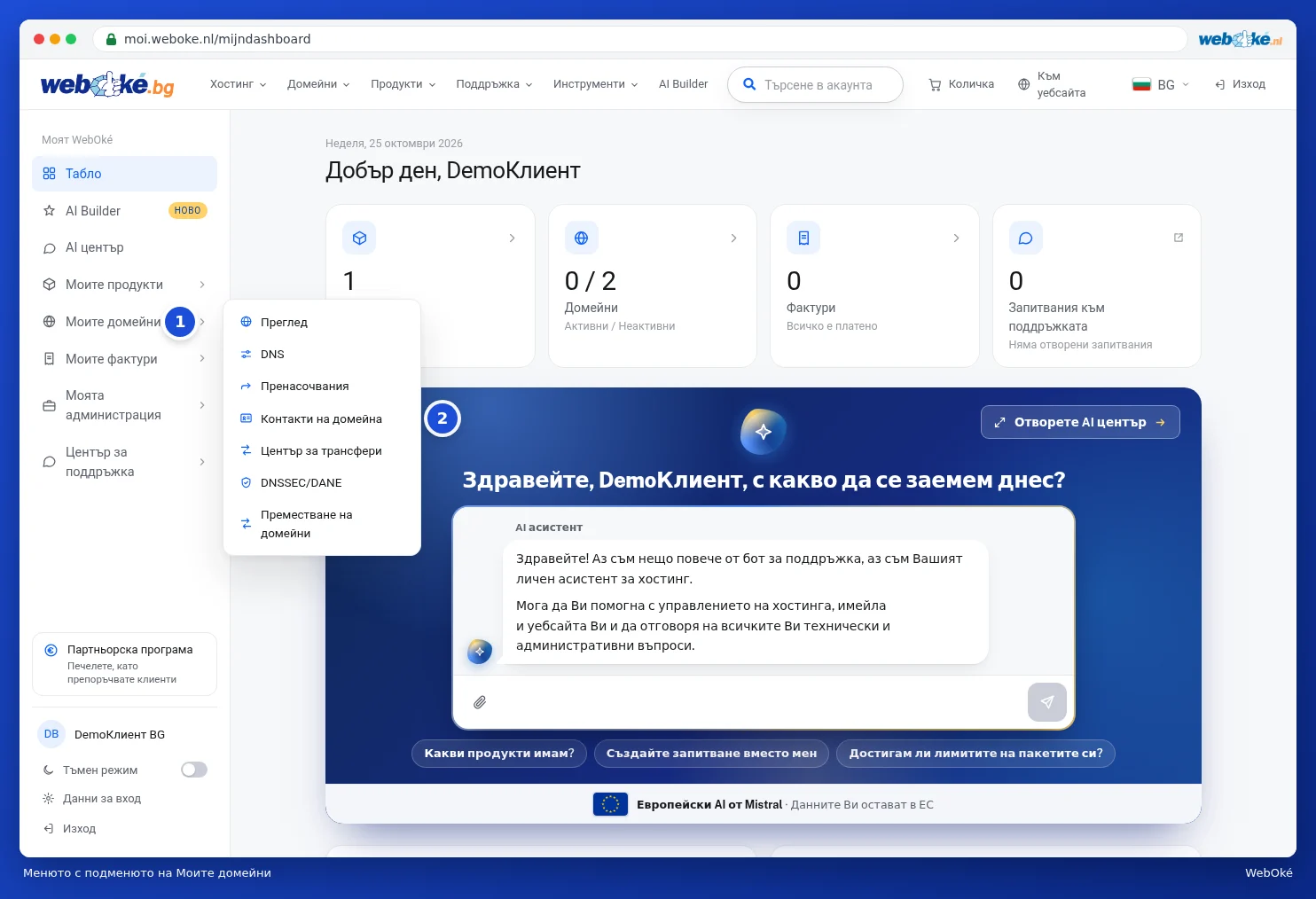The height and width of the screenshot is (899, 1316).
Task: Expand Моите фактури sidebar section
Action: 124,359
